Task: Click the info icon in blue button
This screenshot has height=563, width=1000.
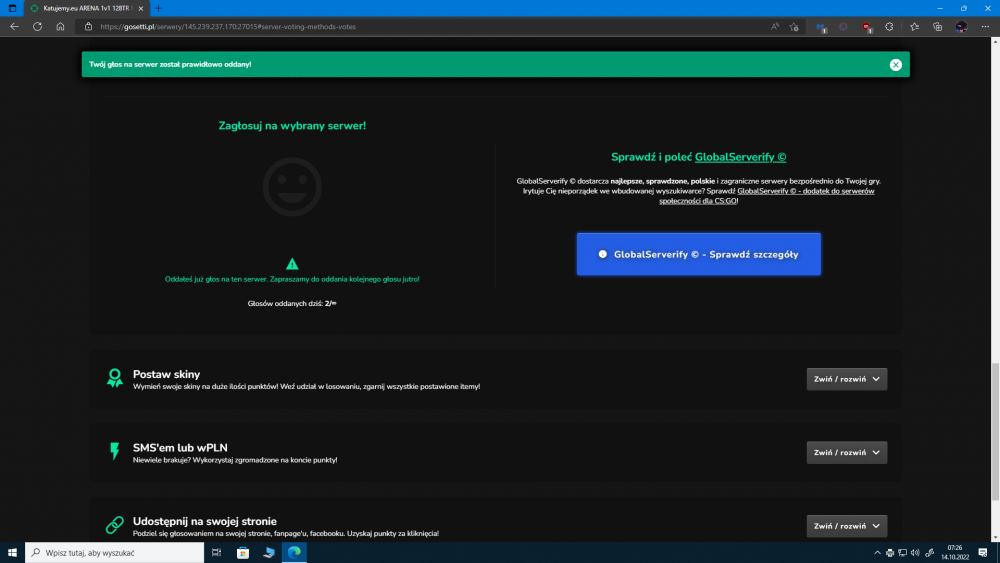Action: 602,254
